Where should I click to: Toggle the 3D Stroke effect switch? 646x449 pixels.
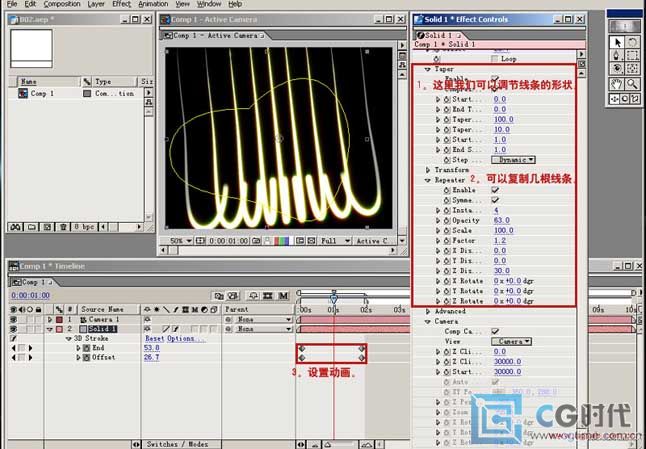(13, 339)
